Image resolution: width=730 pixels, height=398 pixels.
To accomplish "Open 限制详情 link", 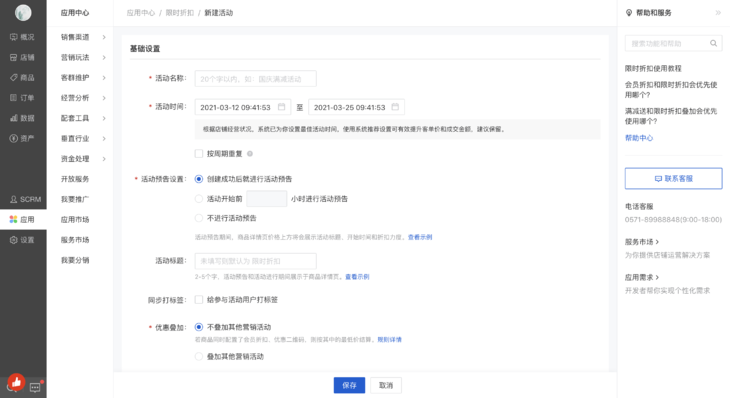I will pos(389,340).
